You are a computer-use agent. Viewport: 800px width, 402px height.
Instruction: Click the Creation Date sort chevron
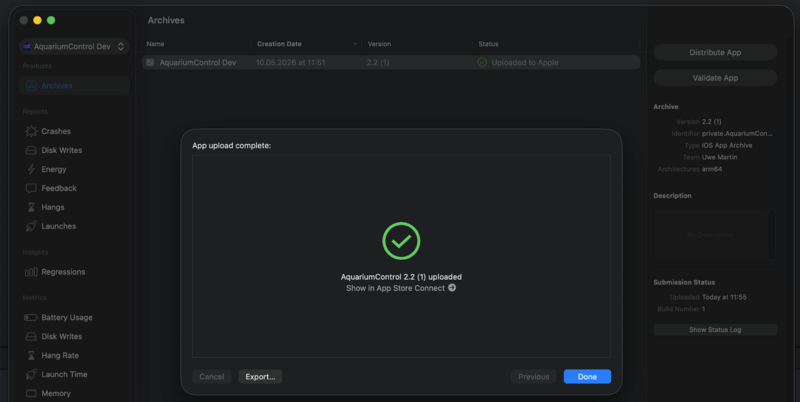tap(355, 44)
